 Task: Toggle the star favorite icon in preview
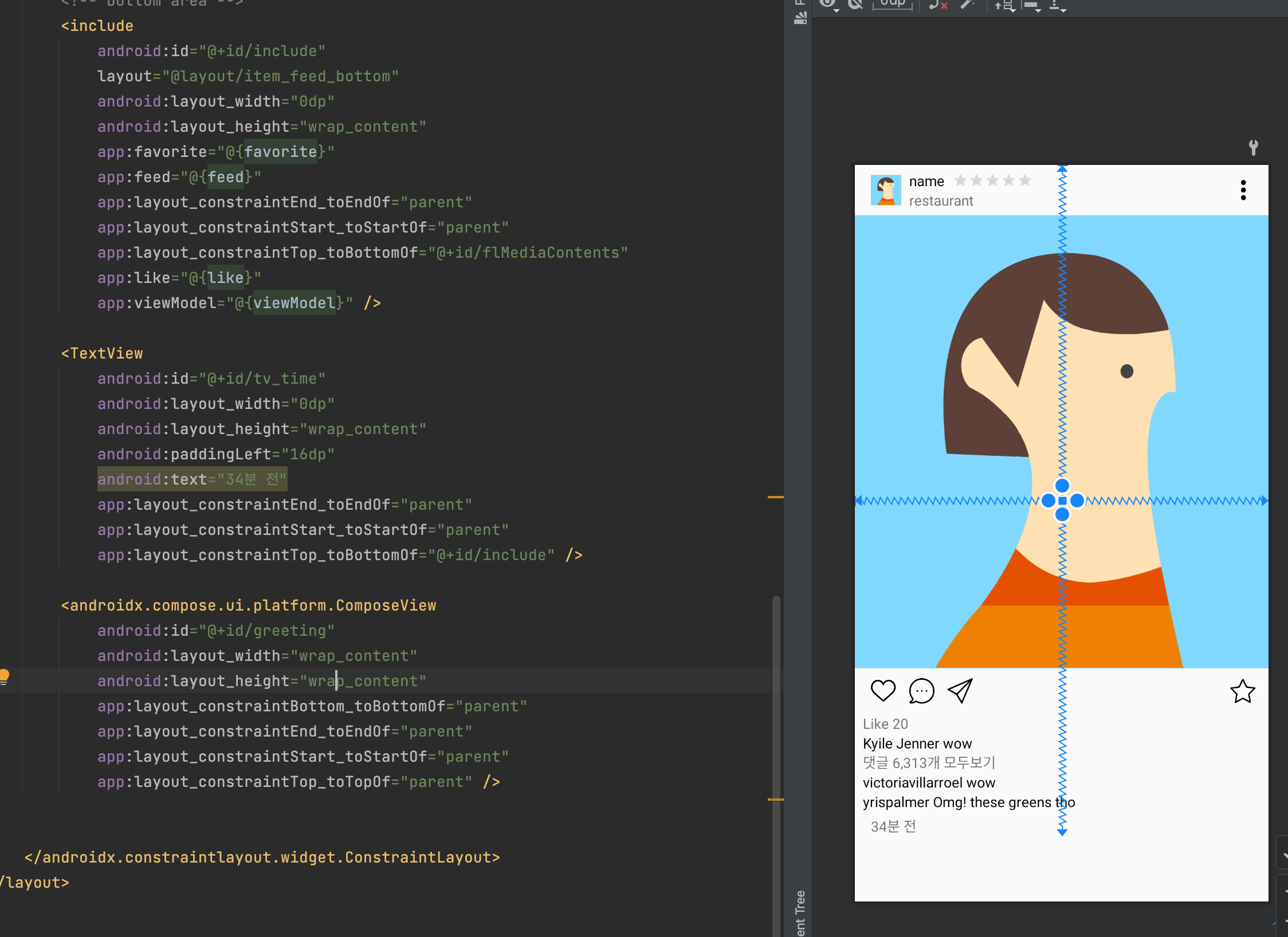point(1242,691)
